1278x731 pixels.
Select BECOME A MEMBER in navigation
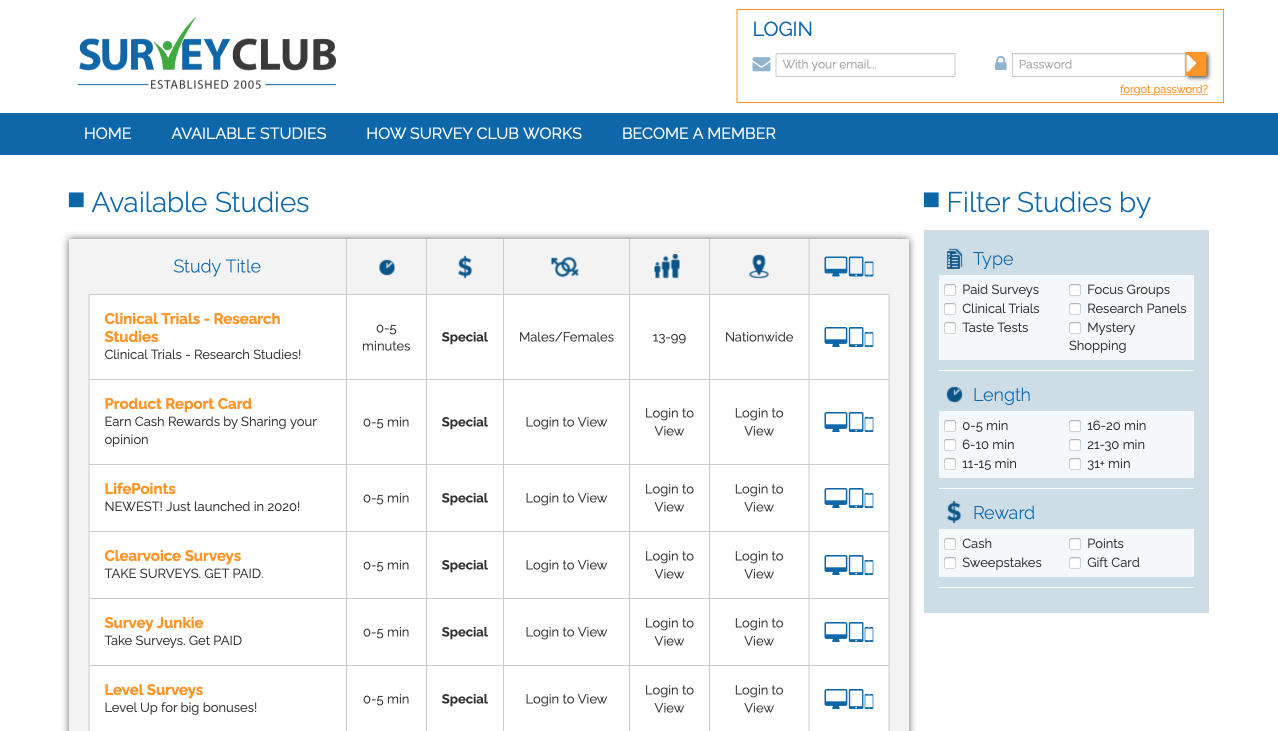(x=699, y=134)
